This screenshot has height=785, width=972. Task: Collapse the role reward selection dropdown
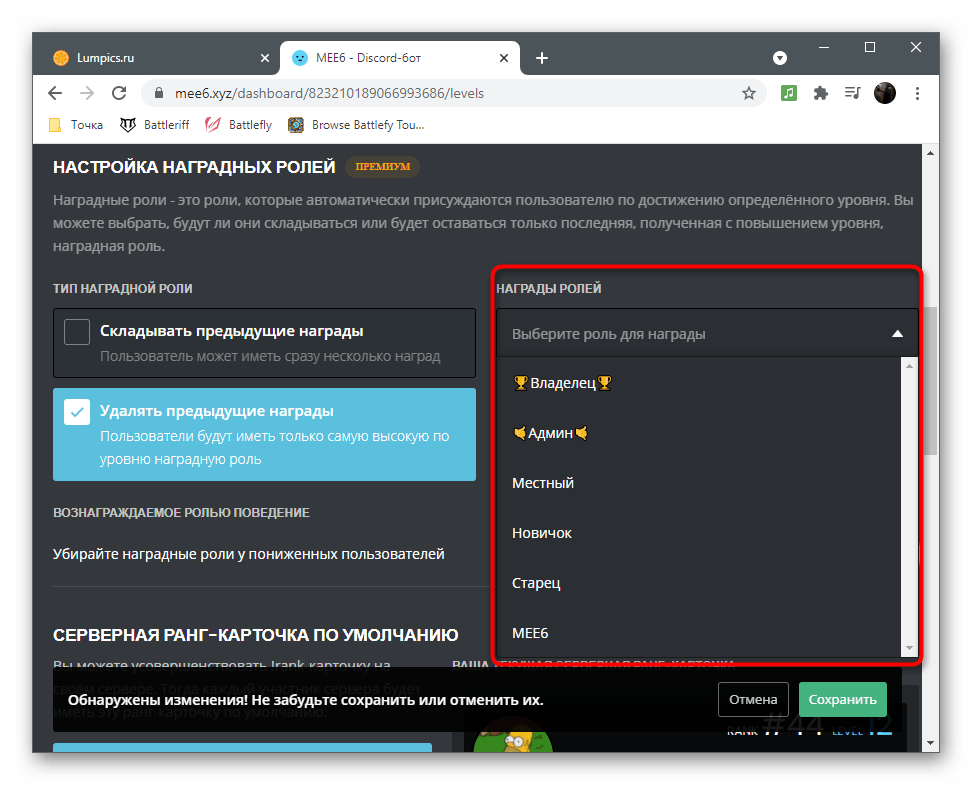[x=897, y=334]
